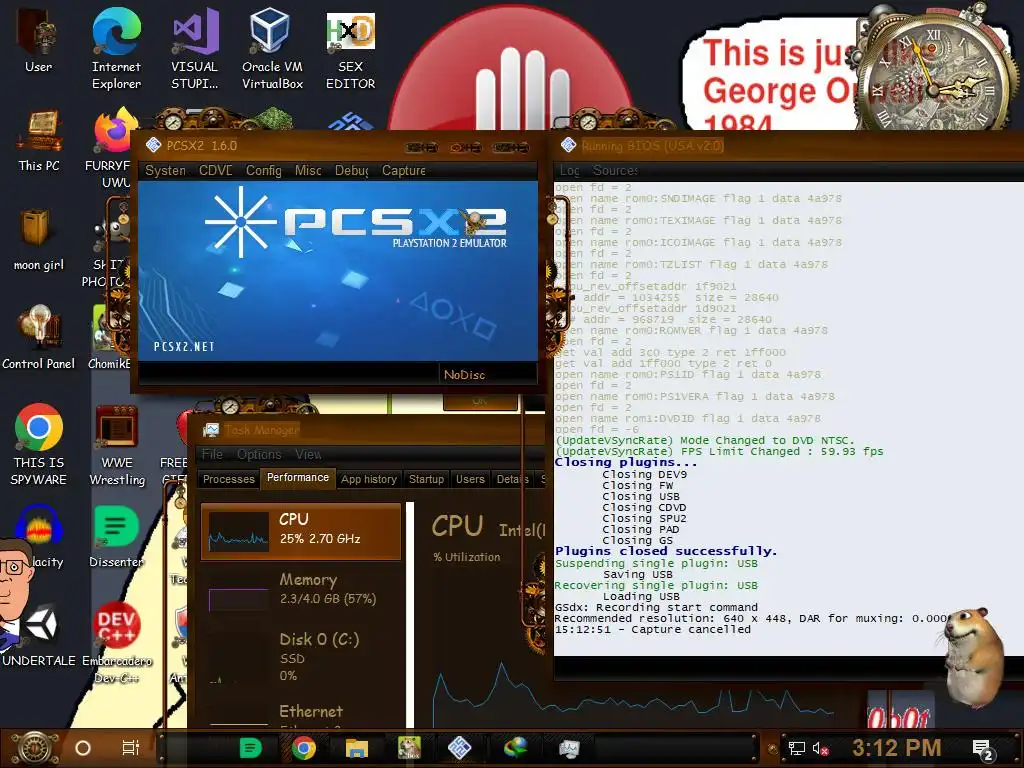Click '15:12:51 - Capture cancelled' log line

652,629
